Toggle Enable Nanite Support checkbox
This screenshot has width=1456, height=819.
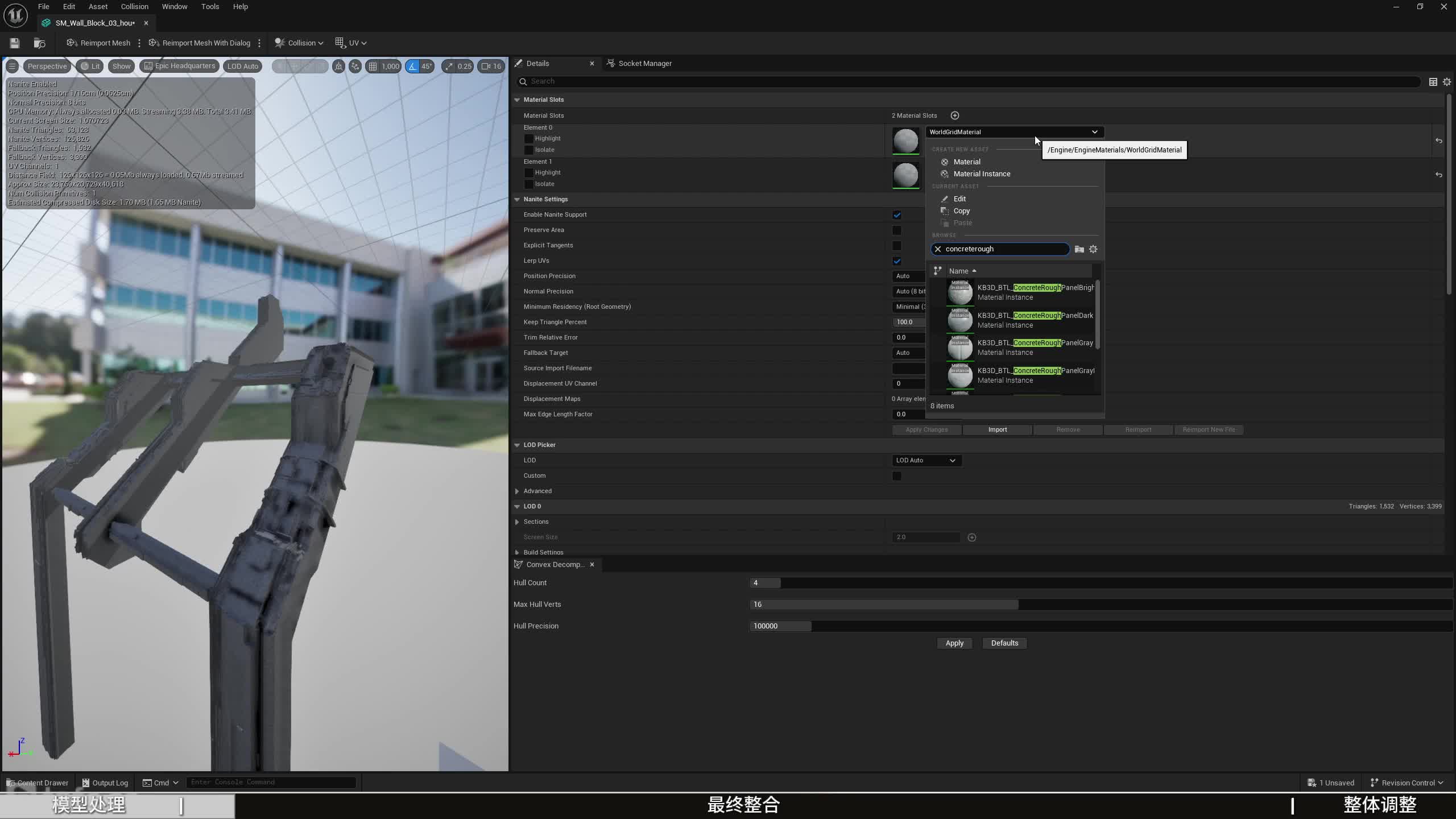[897, 215]
